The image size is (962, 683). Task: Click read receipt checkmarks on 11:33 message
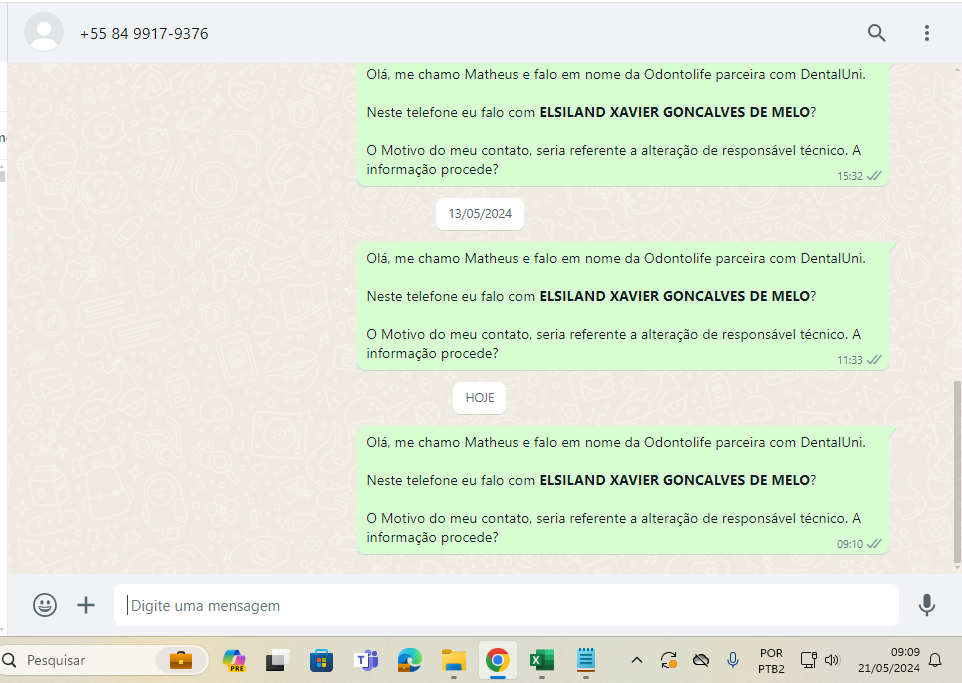[x=874, y=360]
